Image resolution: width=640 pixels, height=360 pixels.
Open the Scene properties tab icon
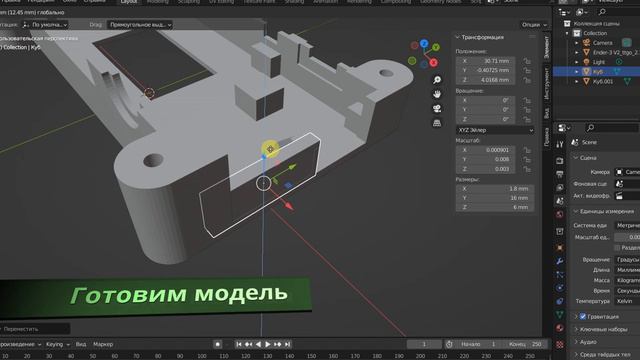pyautogui.click(x=560, y=201)
